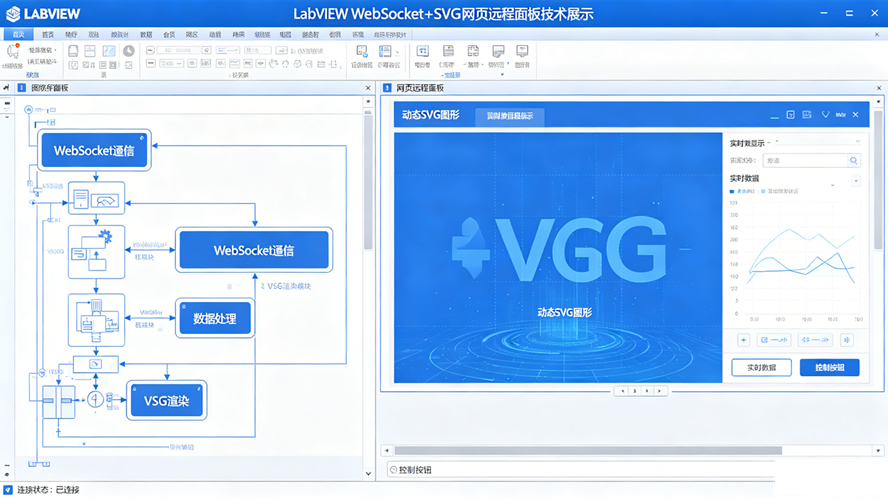This screenshot has height=498, width=888.
Task: Click the 控制按钮 field at the bottom
Action: click(x=580, y=470)
